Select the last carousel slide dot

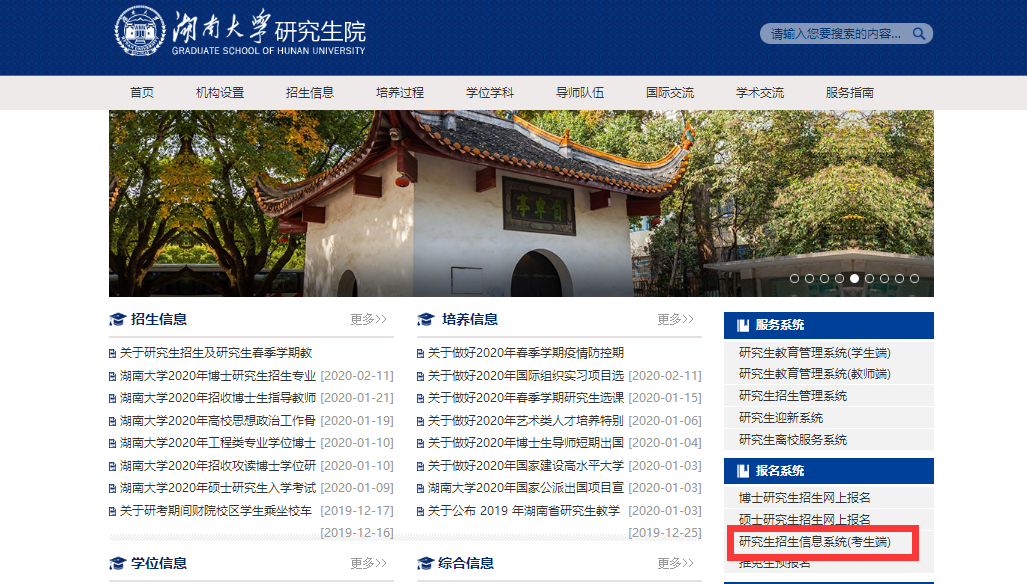tap(914, 279)
